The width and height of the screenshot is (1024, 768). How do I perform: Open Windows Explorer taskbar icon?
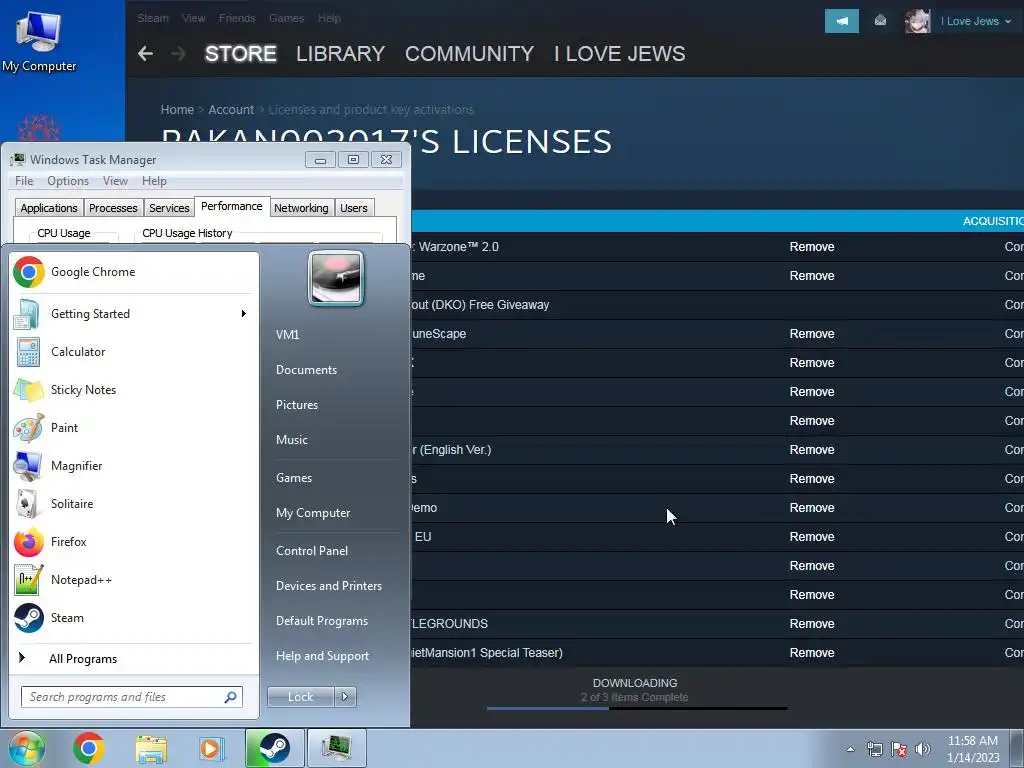[x=151, y=748]
